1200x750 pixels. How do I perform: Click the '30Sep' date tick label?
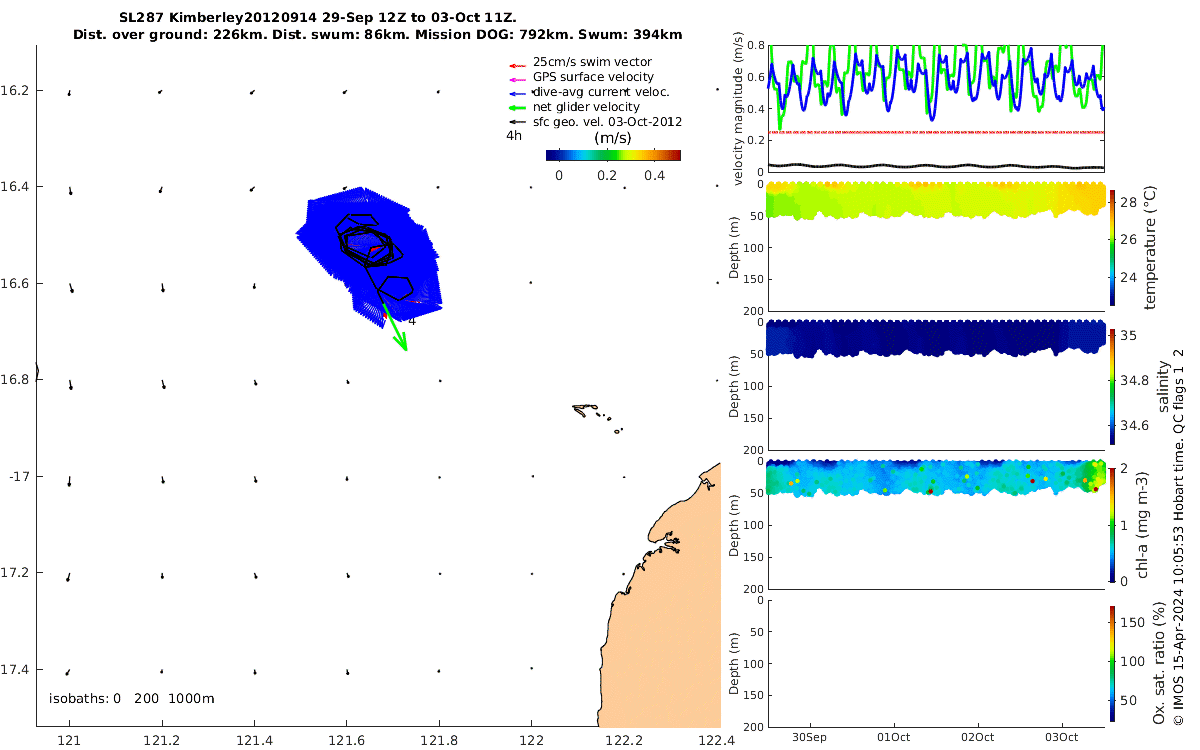[809, 737]
